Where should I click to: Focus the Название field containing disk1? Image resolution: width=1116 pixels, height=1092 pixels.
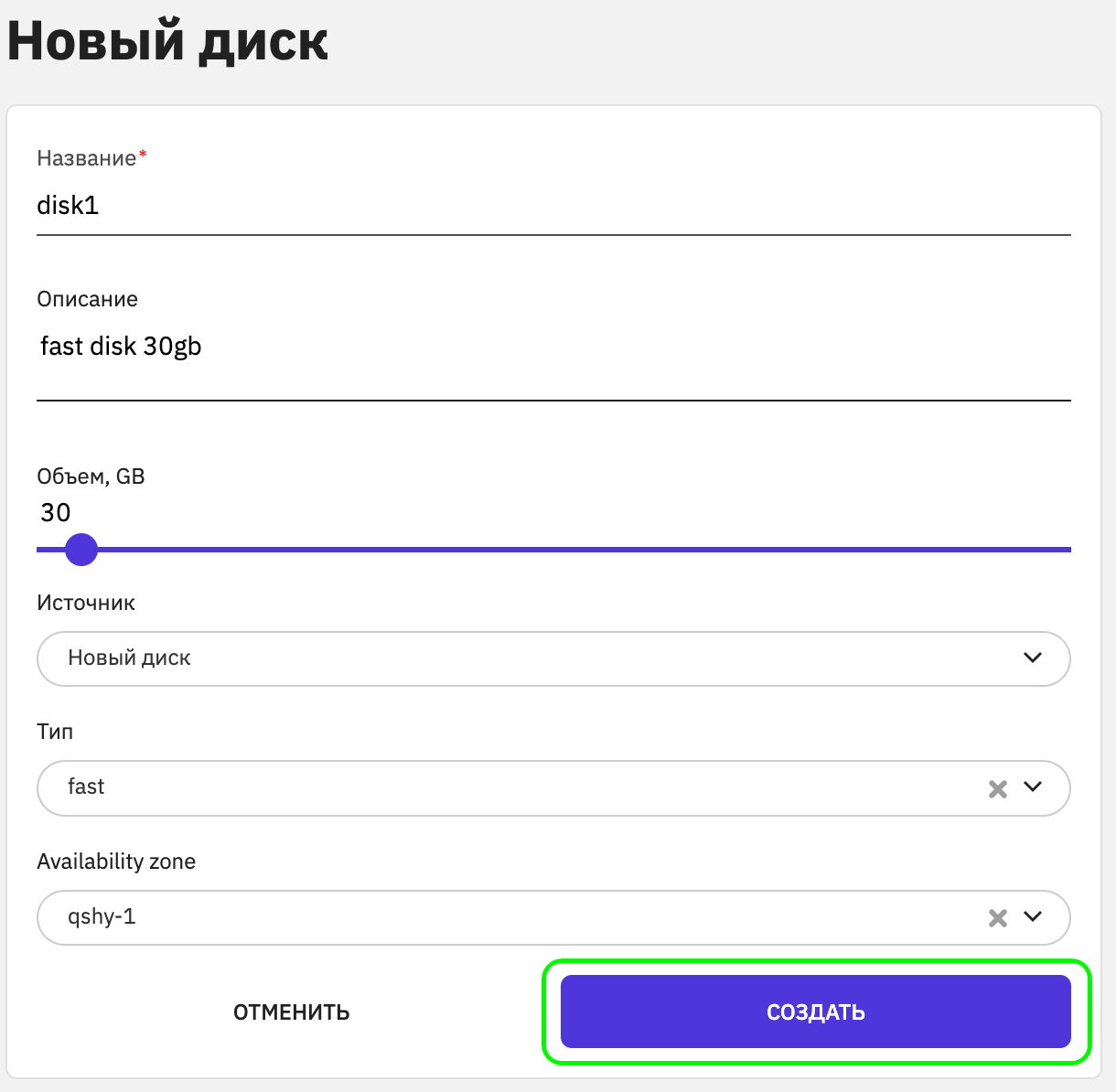click(x=553, y=207)
